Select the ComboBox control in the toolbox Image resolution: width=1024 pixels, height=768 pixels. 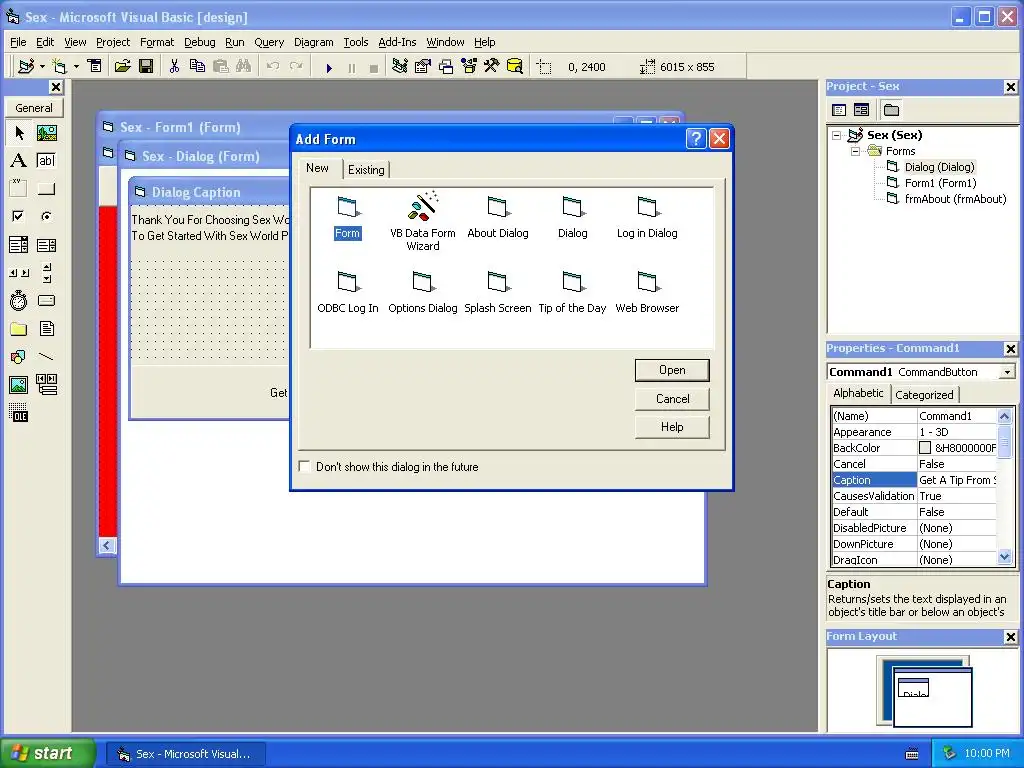coord(19,245)
